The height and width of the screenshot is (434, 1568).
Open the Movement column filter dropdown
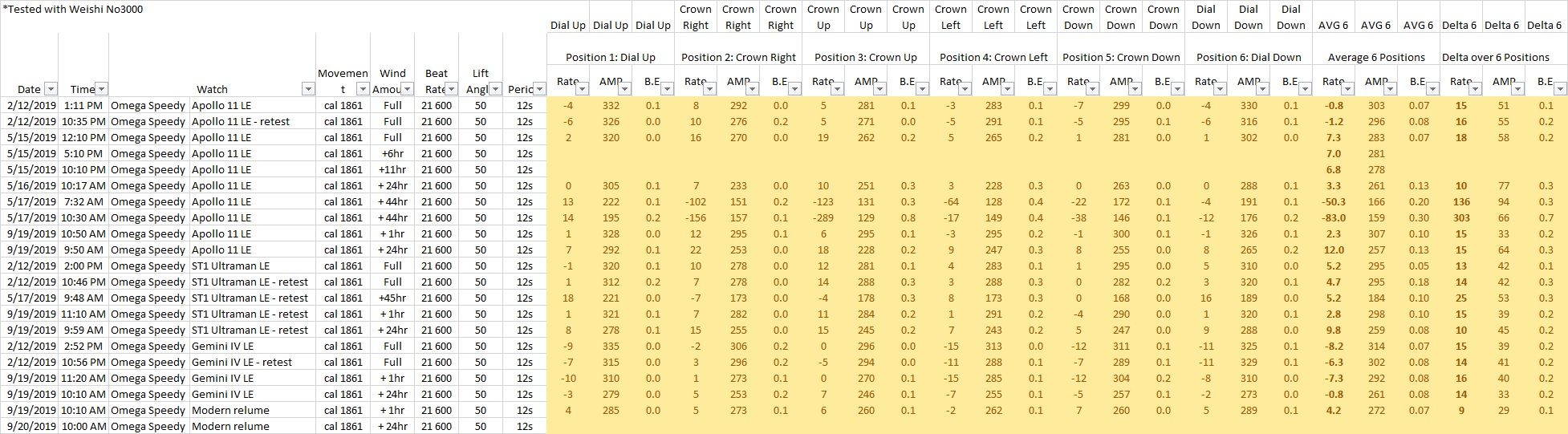[x=362, y=89]
